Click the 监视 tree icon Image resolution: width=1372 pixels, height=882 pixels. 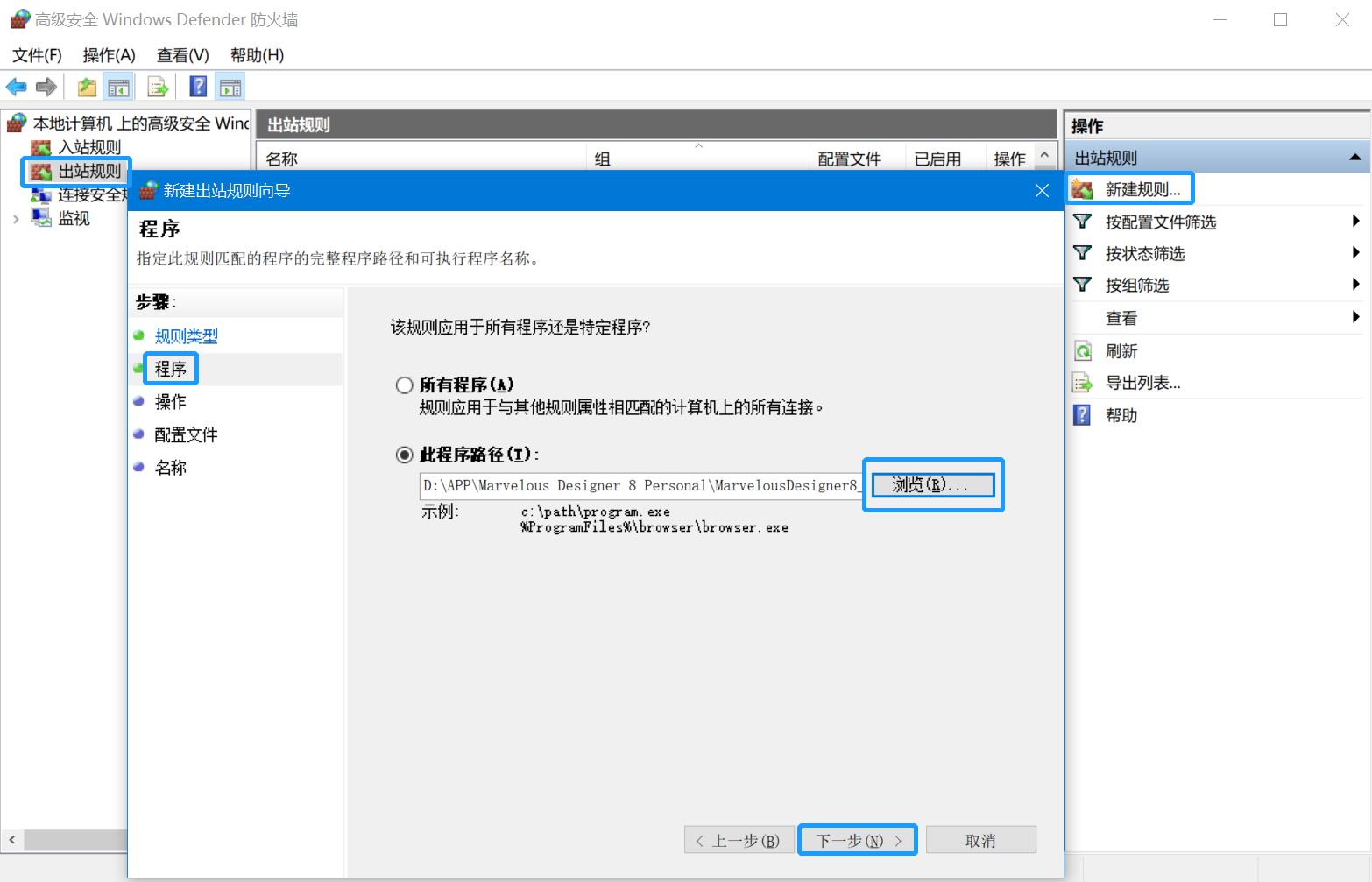pyautogui.click(x=41, y=218)
